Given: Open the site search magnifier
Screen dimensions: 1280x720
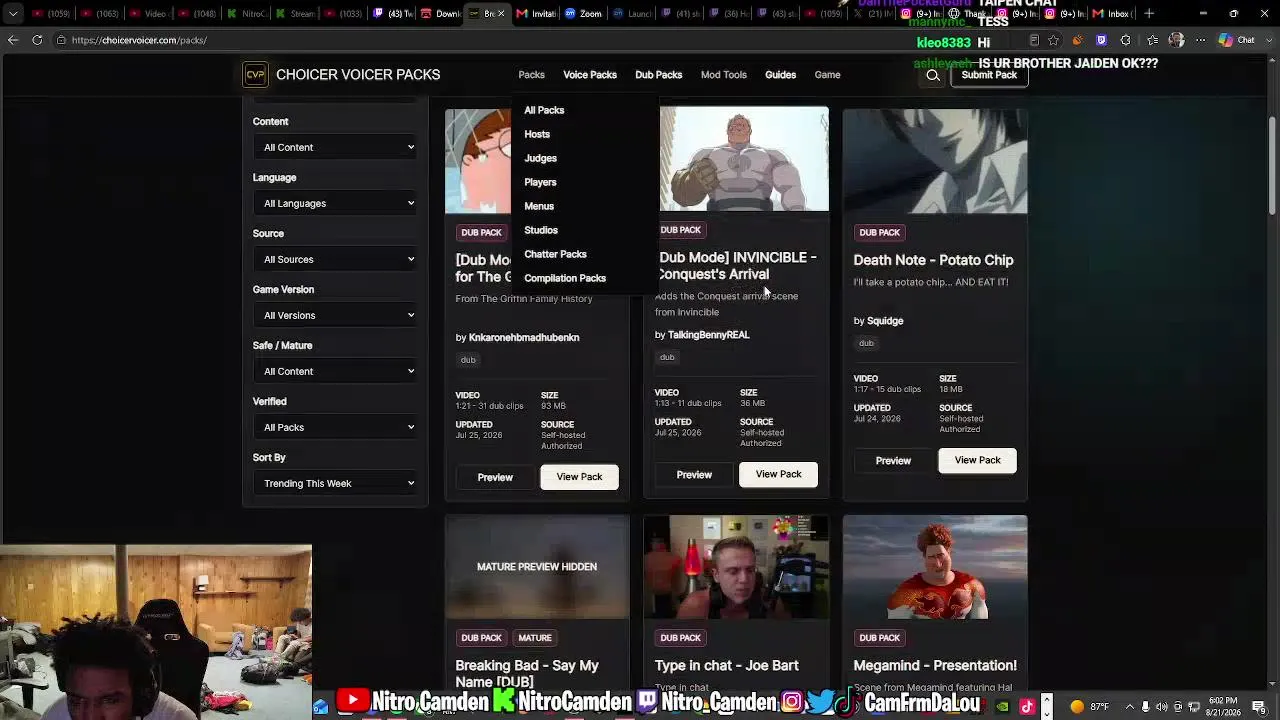Looking at the screenshot, I should (933, 75).
